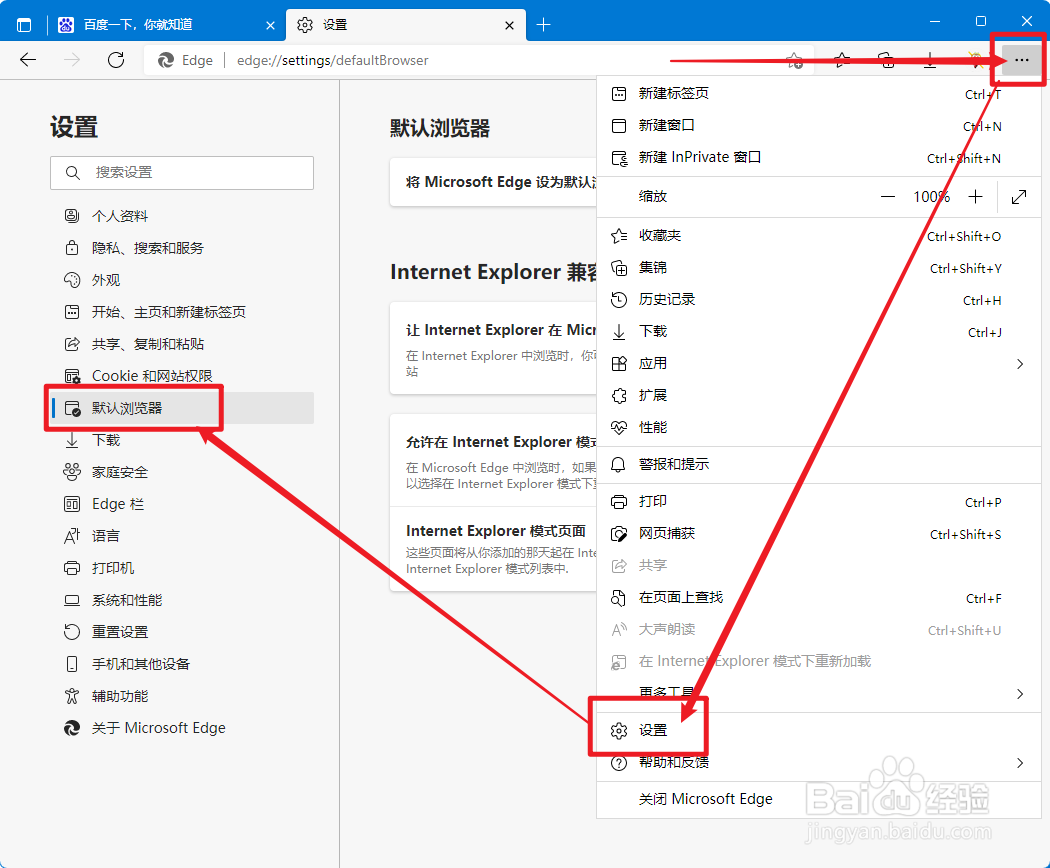
Task: Open 重置设置 from the sidebar
Action: [x=121, y=631]
